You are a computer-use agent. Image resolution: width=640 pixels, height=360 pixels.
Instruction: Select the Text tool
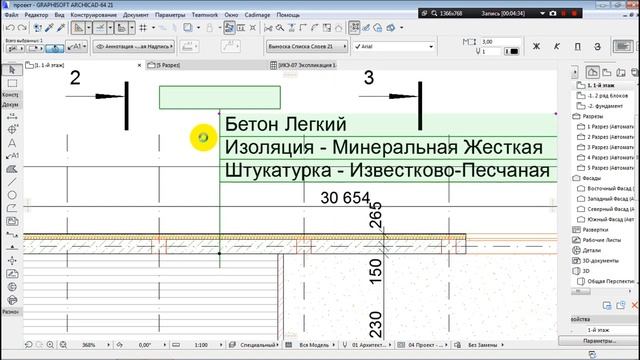[12, 143]
